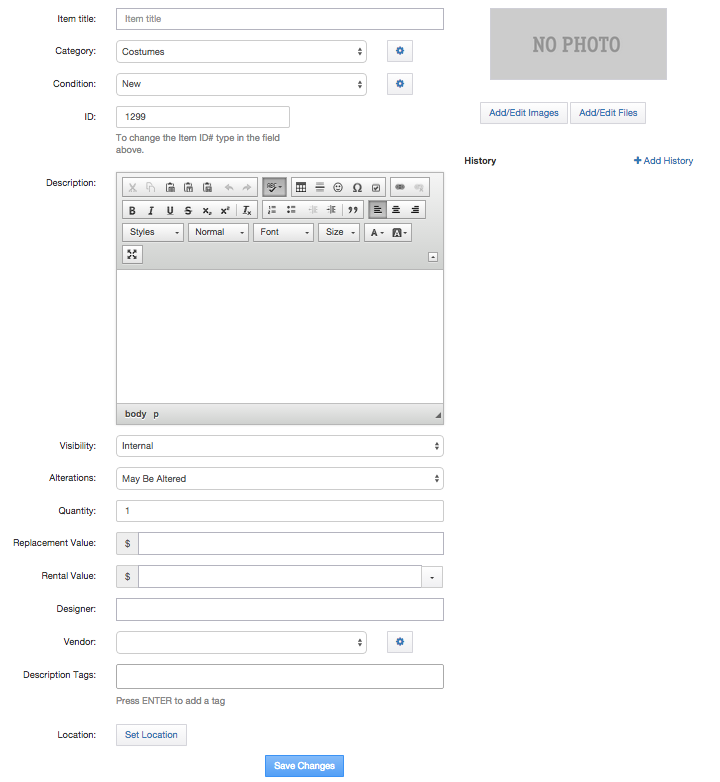720x782 pixels.
Task: Click the Copy icon in editor toolbar
Action: click(x=151, y=188)
